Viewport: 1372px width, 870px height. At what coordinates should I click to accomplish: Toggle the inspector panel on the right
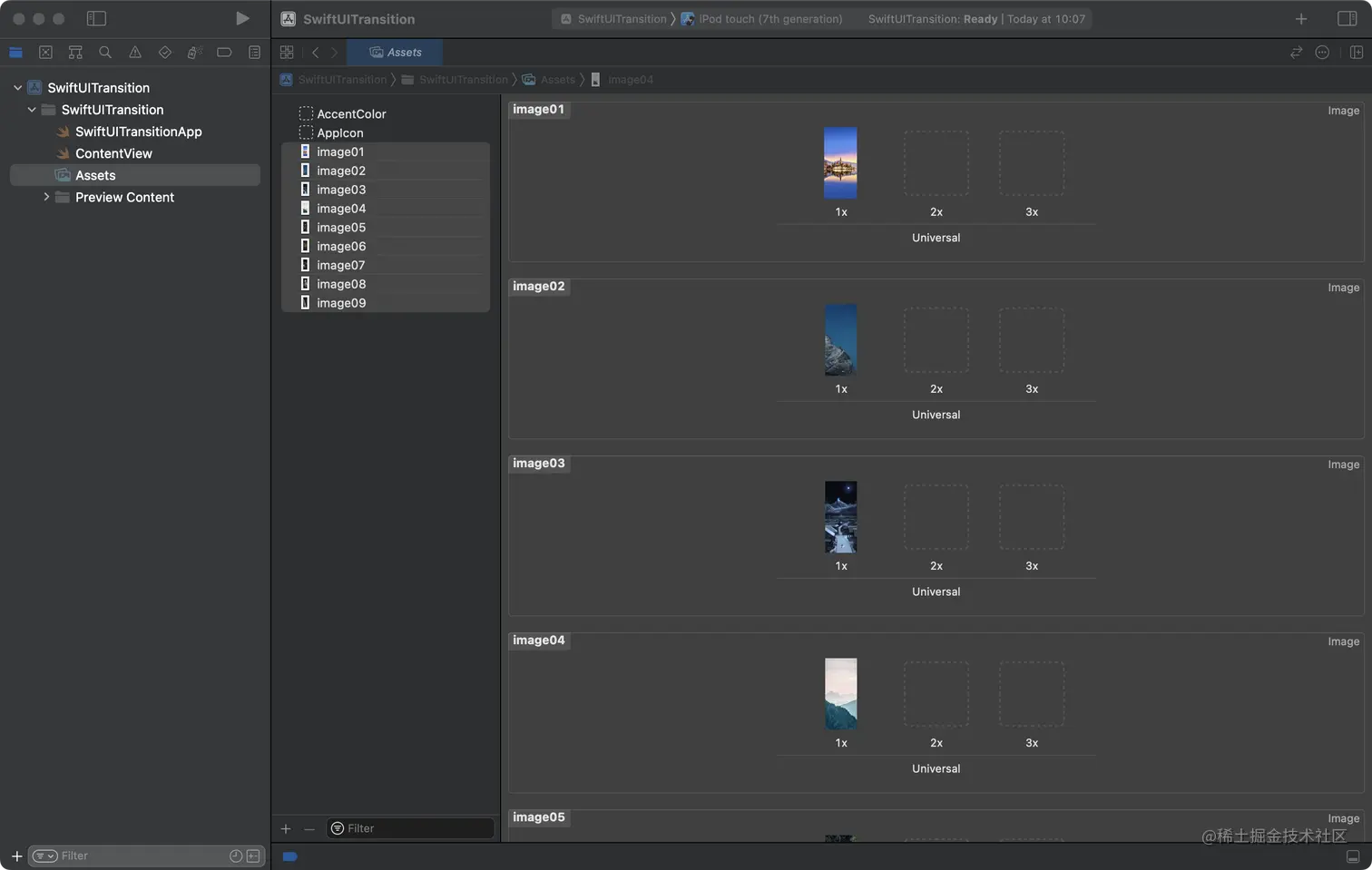[1347, 19]
